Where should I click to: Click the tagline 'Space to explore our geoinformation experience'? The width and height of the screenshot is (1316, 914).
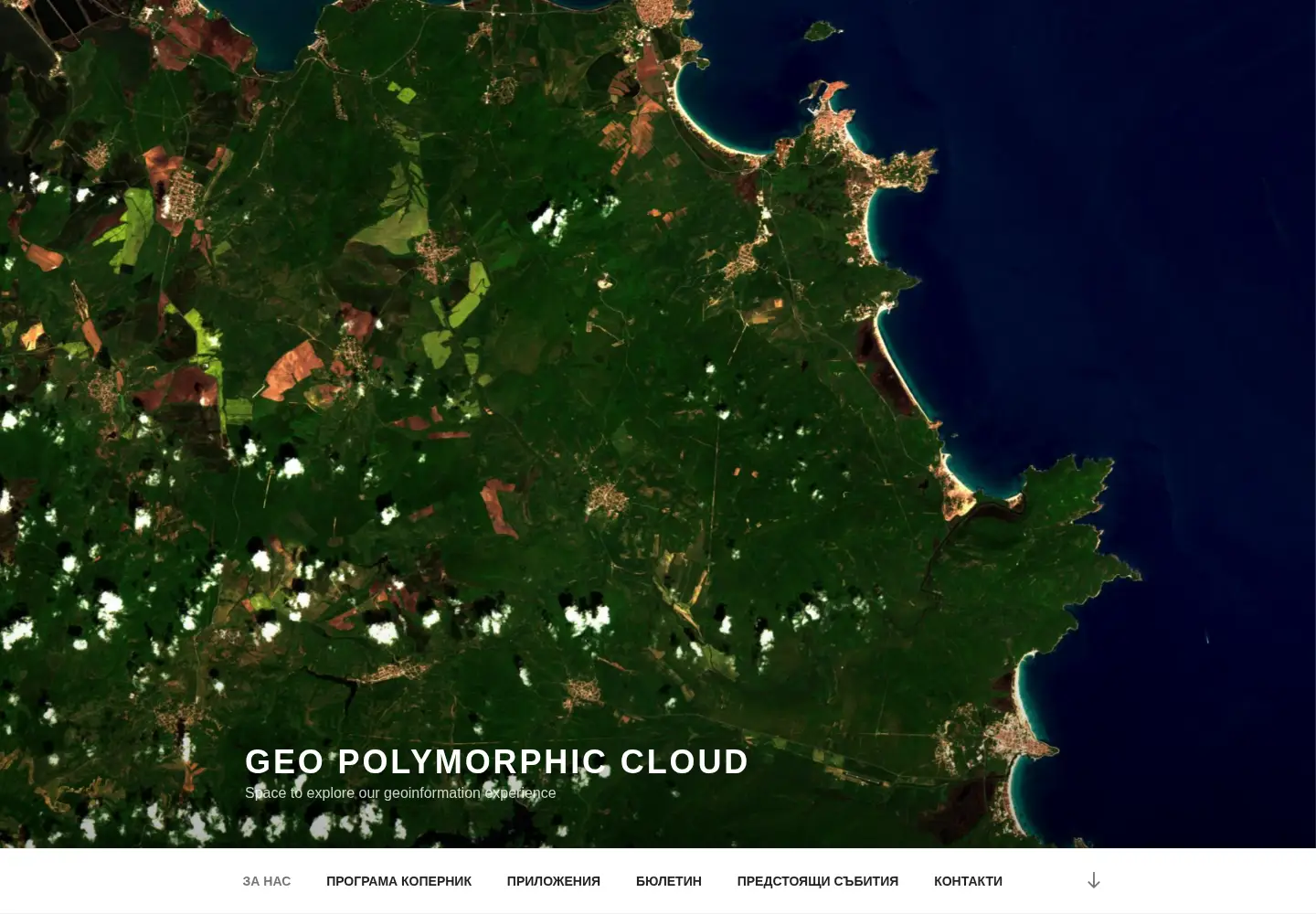tap(400, 792)
